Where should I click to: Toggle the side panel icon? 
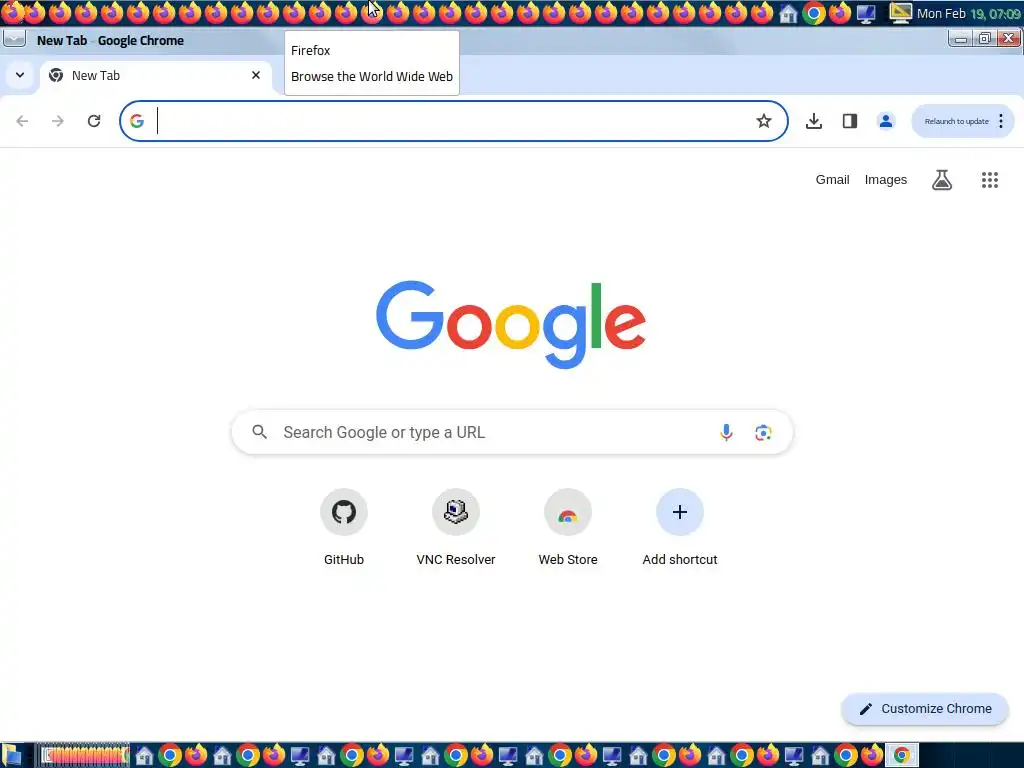[x=850, y=121]
